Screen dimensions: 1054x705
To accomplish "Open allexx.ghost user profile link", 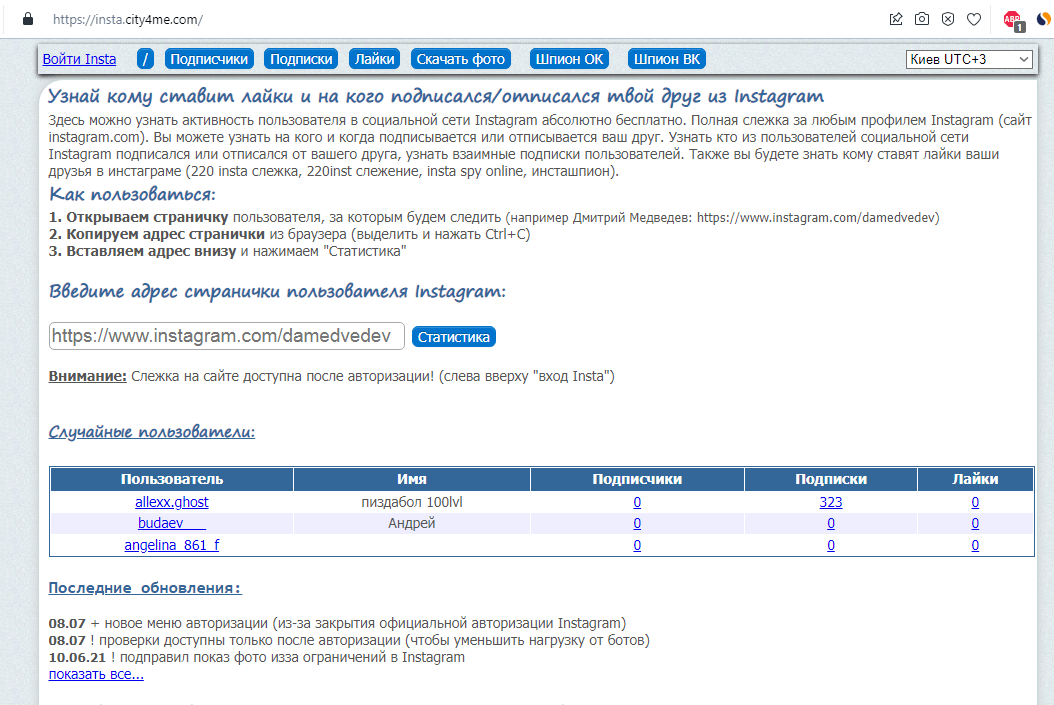I will pos(172,502).
